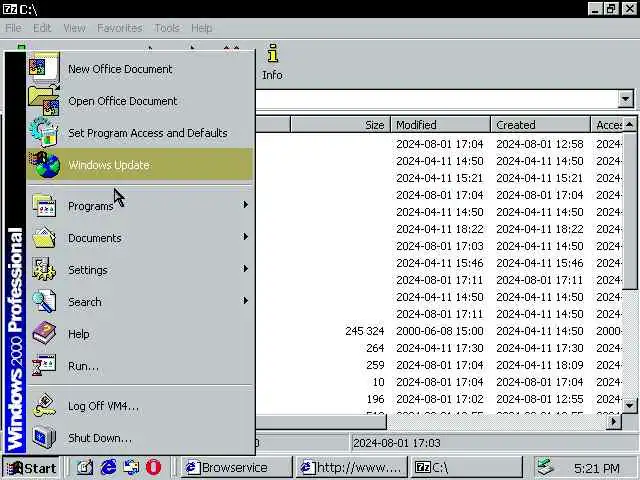Open the Programs submenu
The height and width of the screenshot is (480, 640).
140,206
